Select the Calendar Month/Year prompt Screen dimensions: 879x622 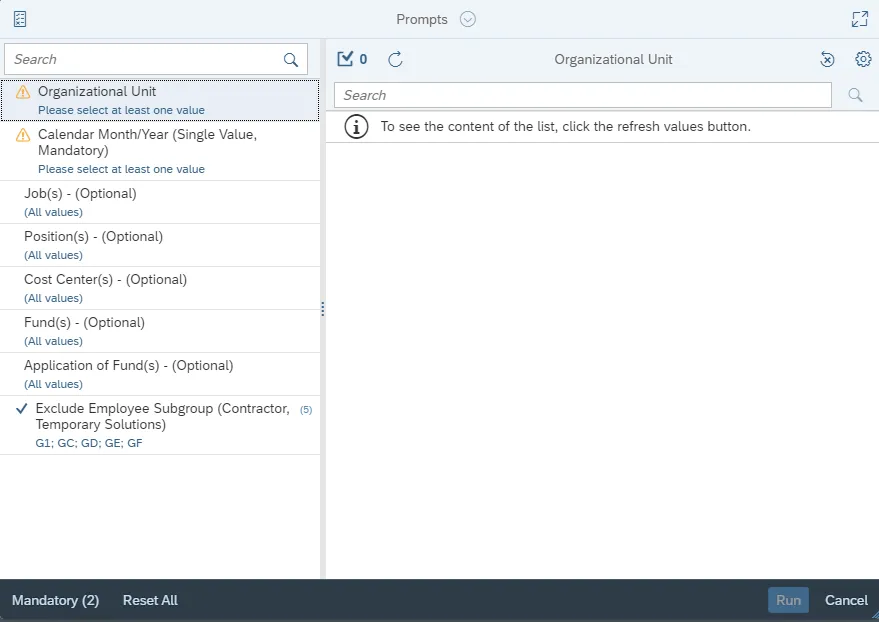point(160,150)
